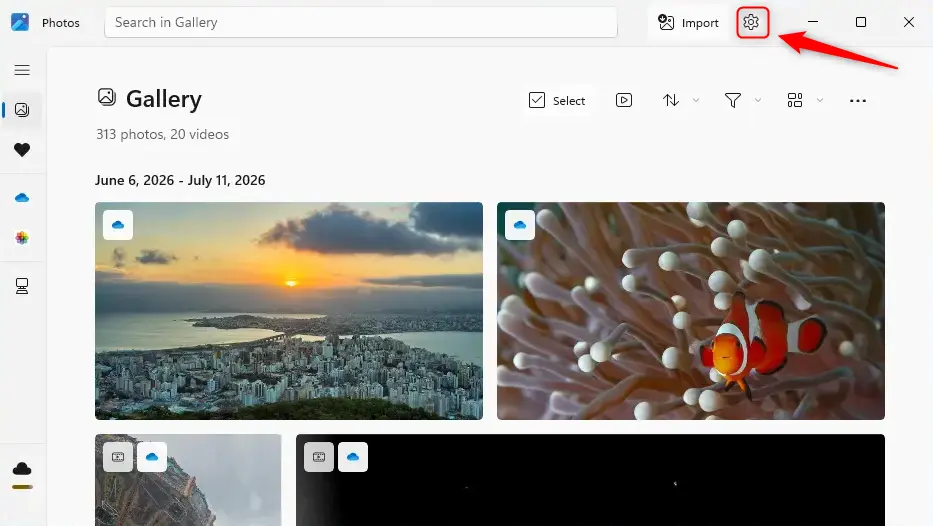Maximize the Photos window
The height and width of the screenshot is (526, 933).
click(860, 22)
